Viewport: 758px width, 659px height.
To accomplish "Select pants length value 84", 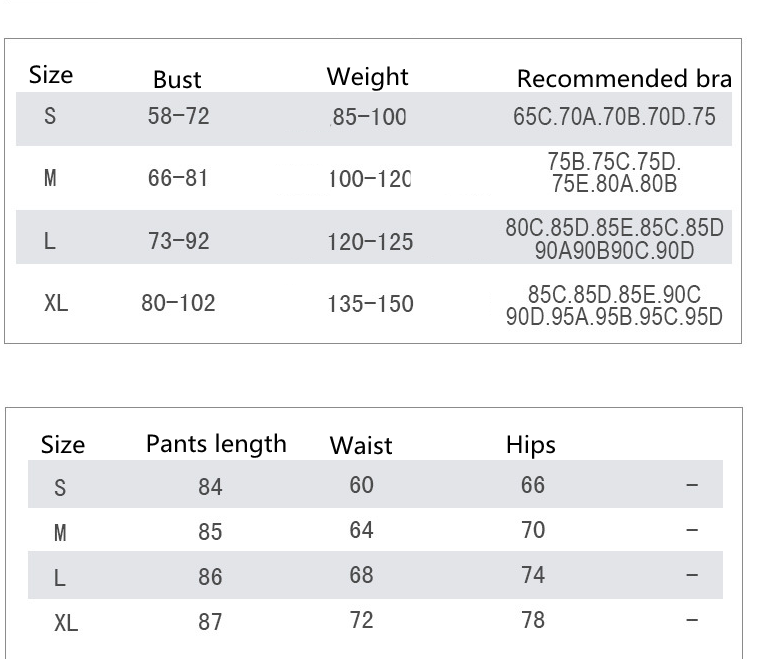I will pyautogui.click(x=210, y=487).
